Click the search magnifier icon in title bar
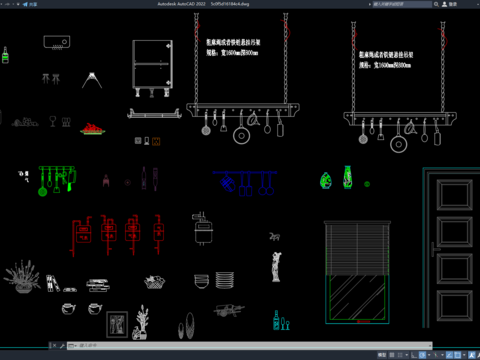 [x=436, y=4]
